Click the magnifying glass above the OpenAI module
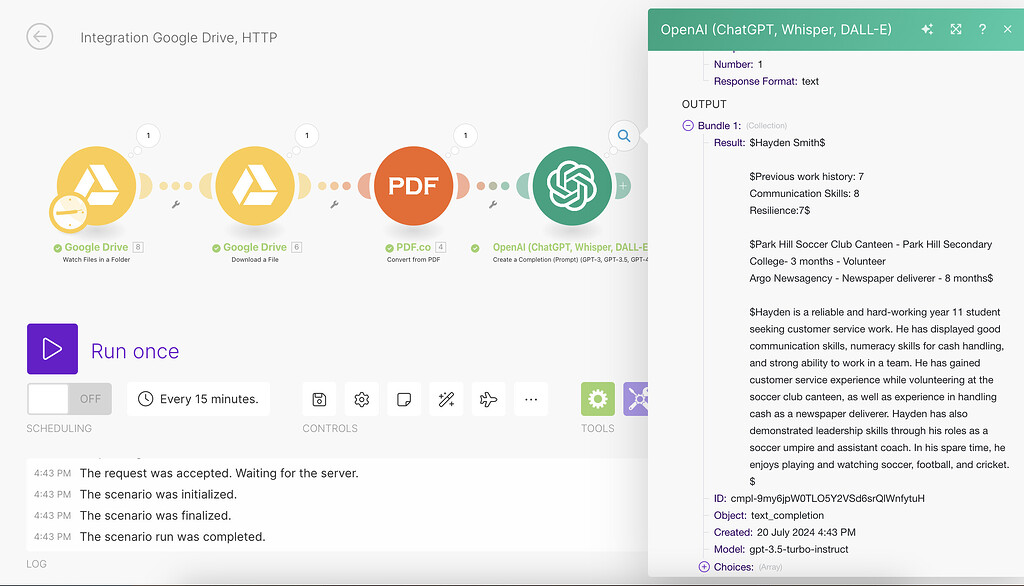 (x=623, y=135)
